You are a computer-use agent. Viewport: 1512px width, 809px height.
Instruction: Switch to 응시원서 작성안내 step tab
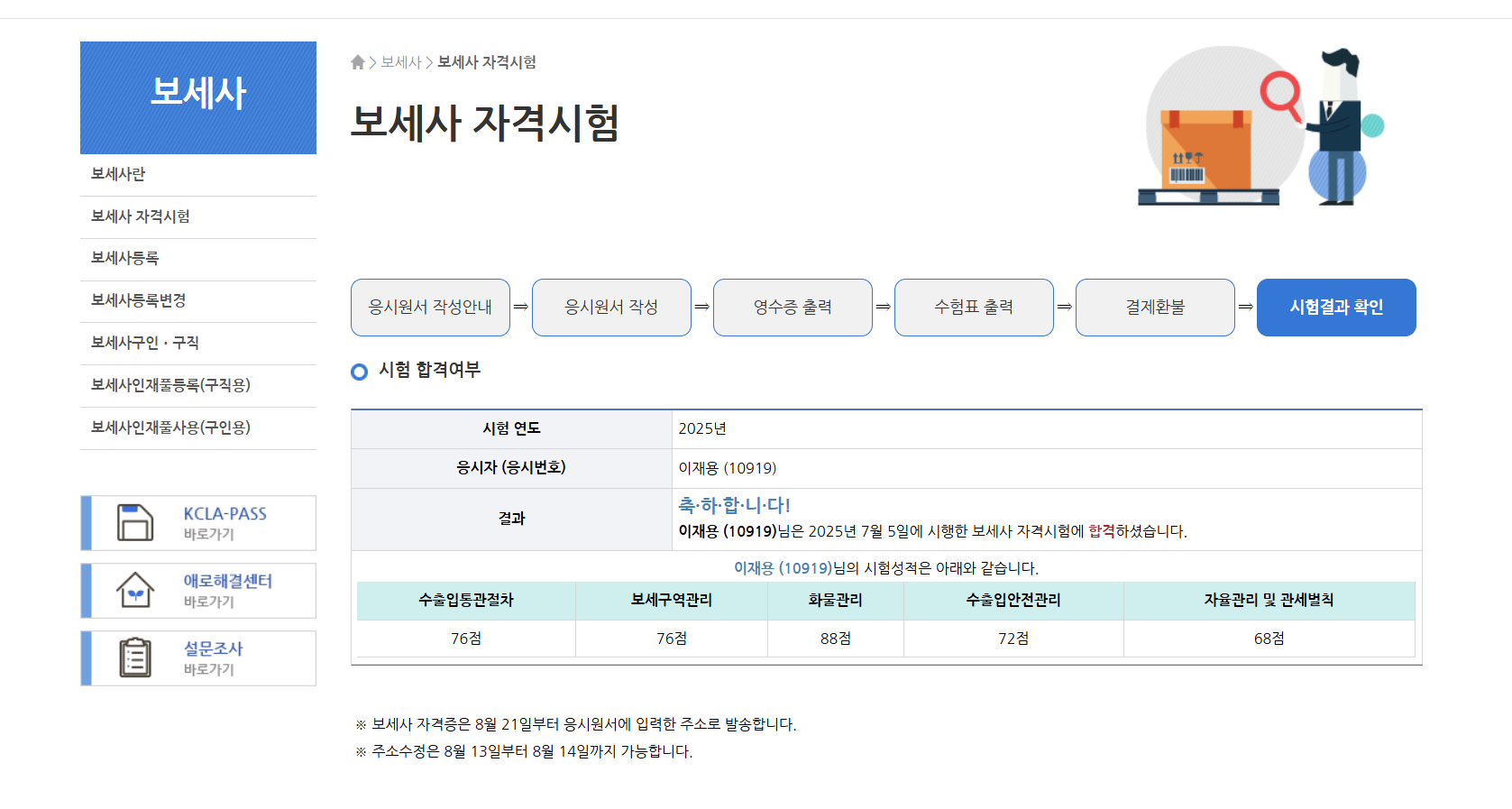(x=430, y=308)
